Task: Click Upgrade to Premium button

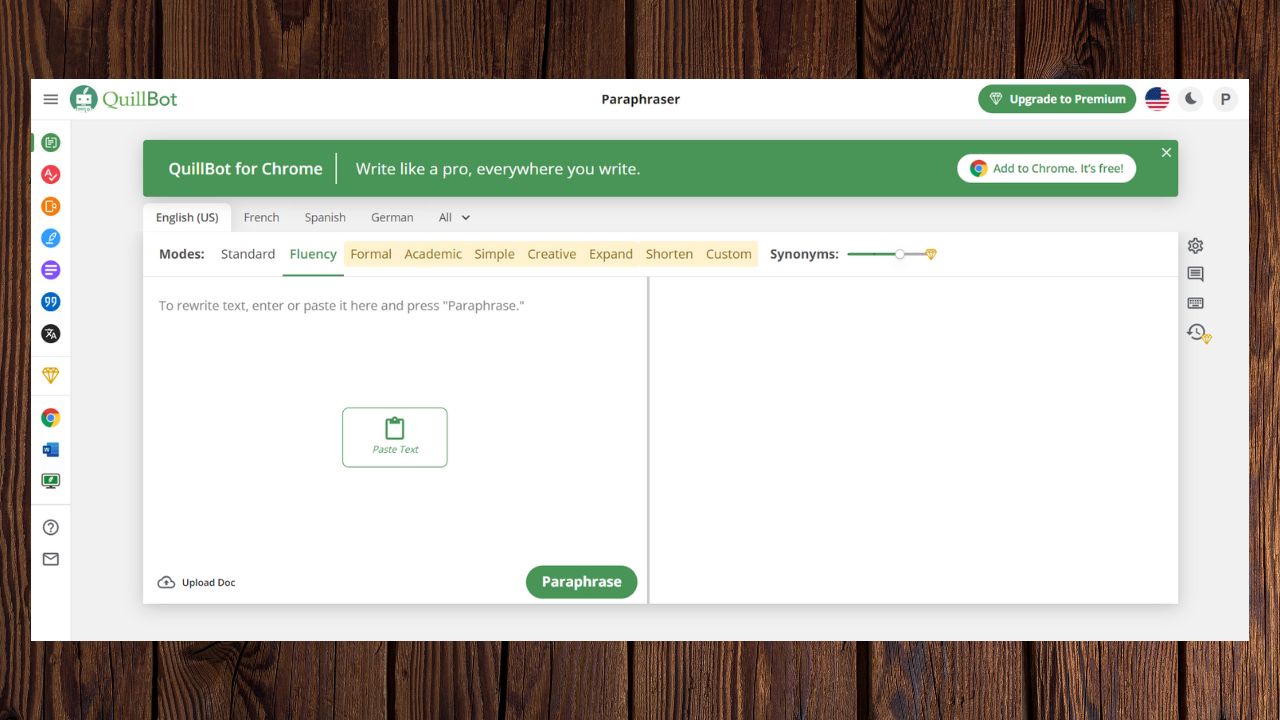Action: (1057, 99)
